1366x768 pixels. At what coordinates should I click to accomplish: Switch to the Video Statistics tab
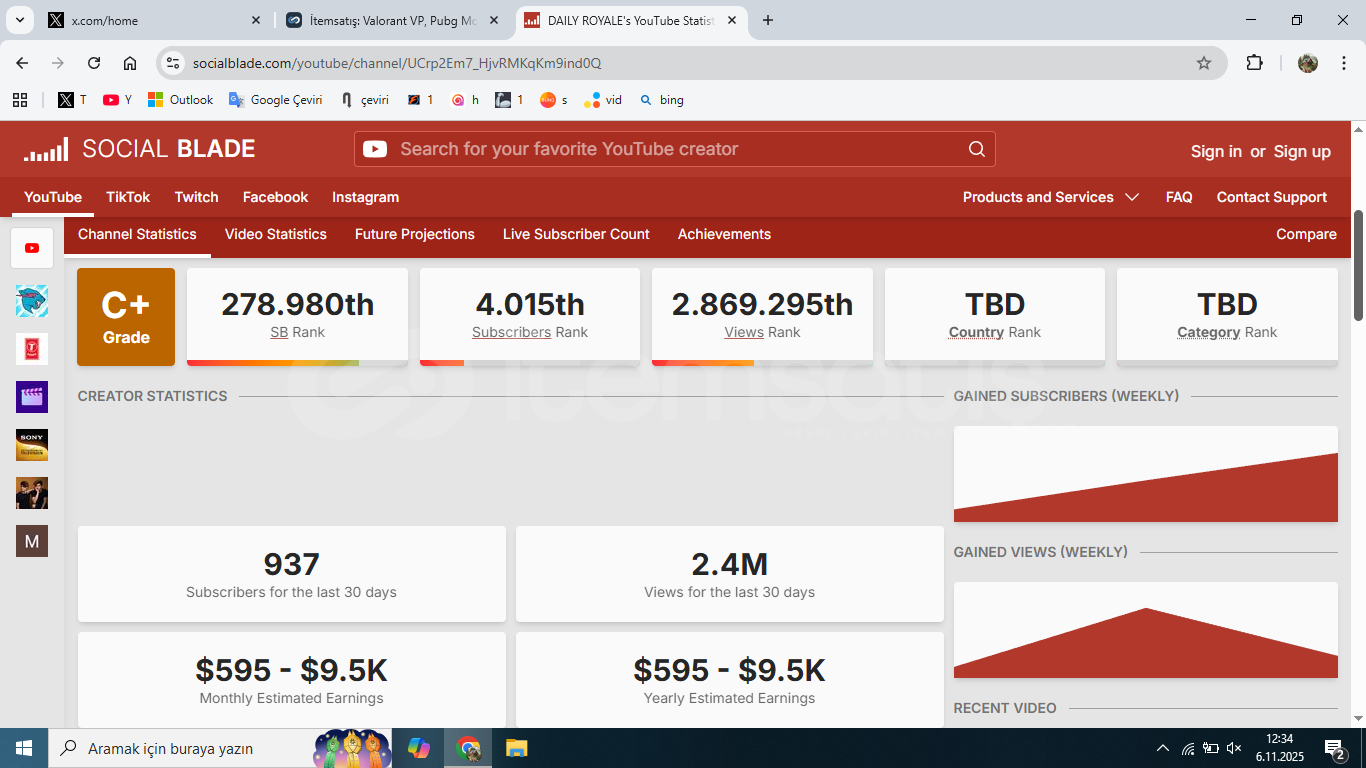tap(276, 234)
